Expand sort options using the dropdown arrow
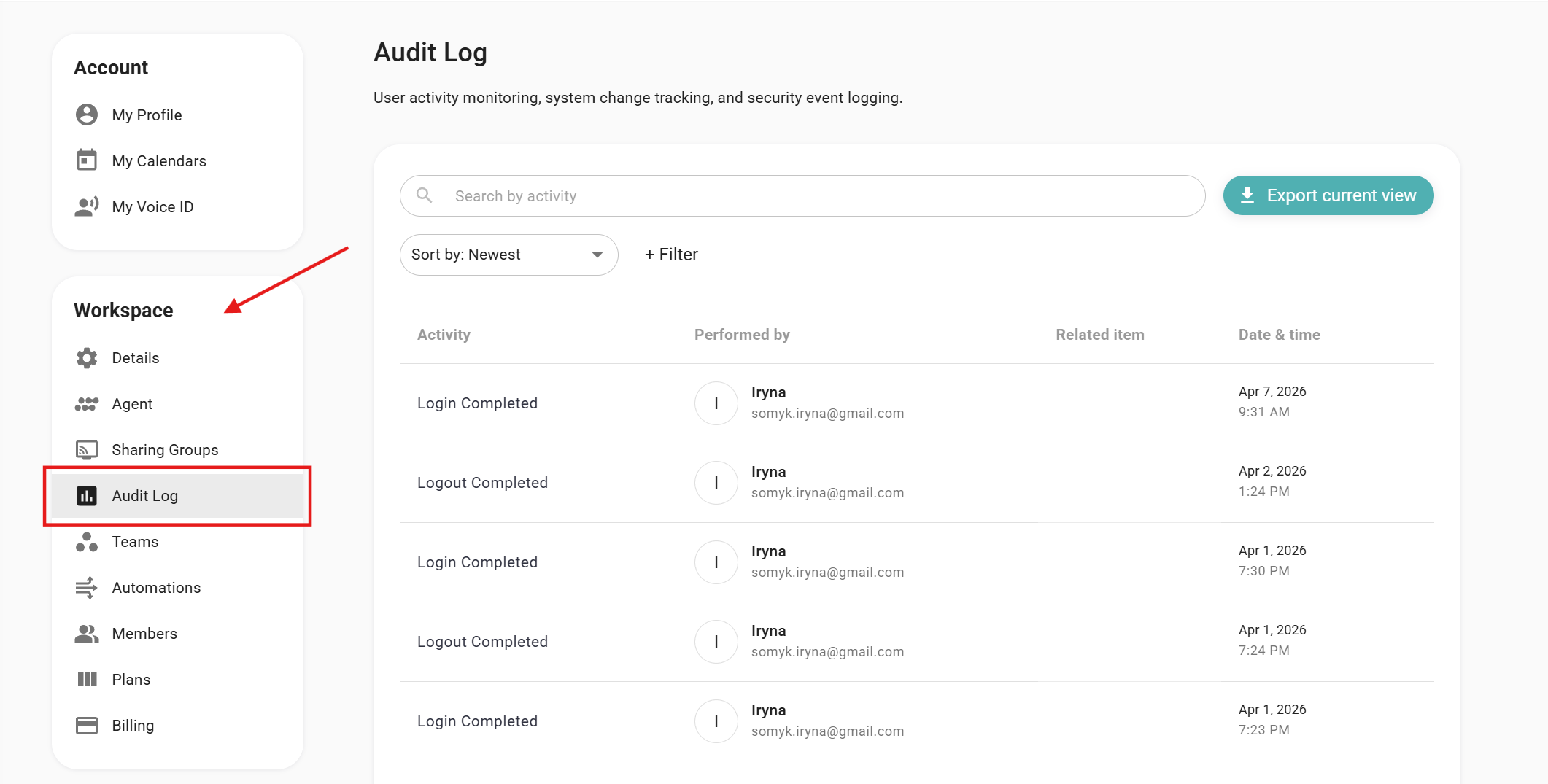1548x784 pixels. click(x=597, y=255)
